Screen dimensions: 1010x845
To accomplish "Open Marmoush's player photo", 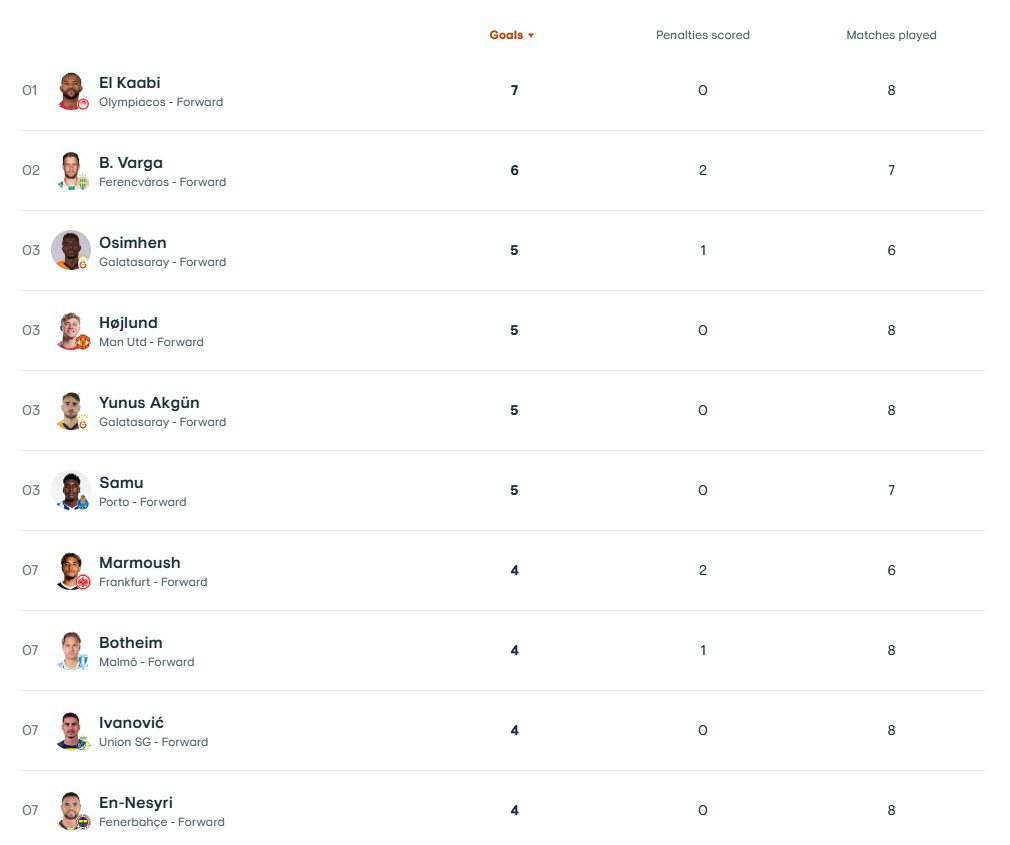I will pyautogui.click(x=71, y=570).
